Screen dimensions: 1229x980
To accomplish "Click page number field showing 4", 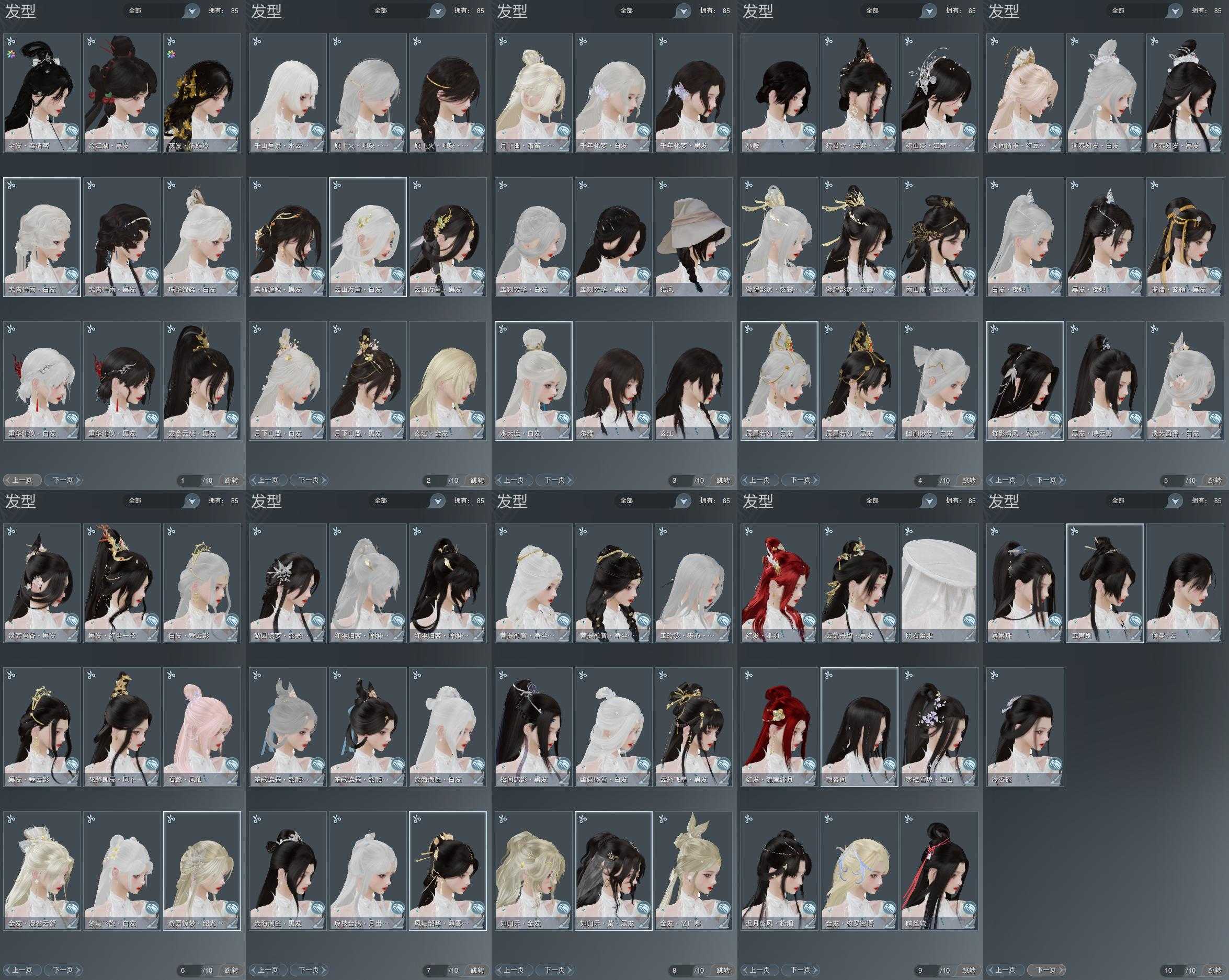I will (923, 480).
